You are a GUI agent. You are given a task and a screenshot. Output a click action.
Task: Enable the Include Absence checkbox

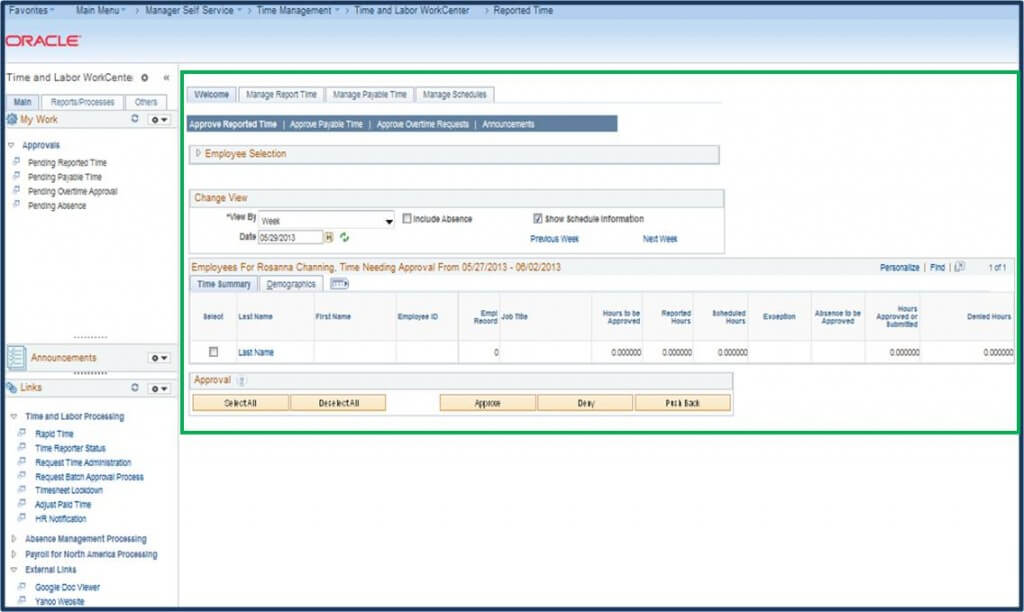(x=407, y=218)
